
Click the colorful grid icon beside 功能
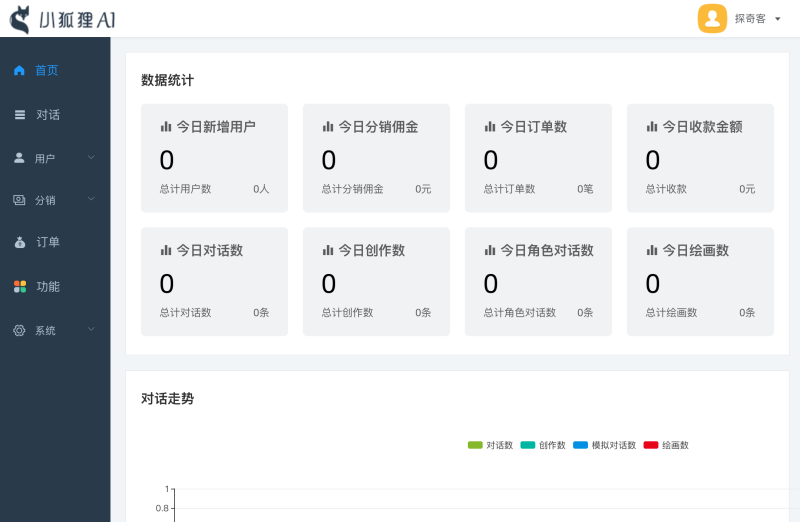20,286
